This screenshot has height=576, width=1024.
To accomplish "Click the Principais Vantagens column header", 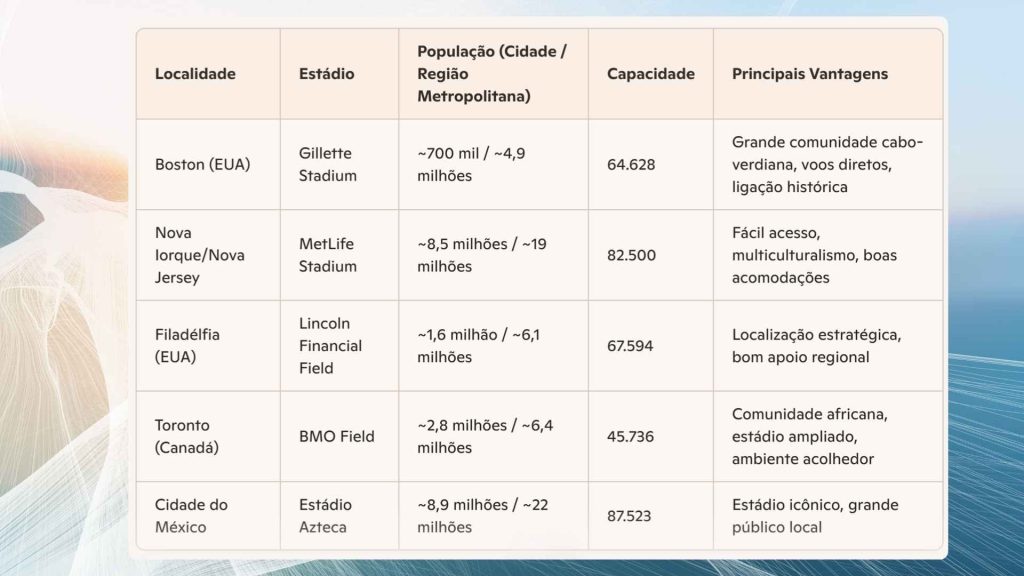I will 809,74.
